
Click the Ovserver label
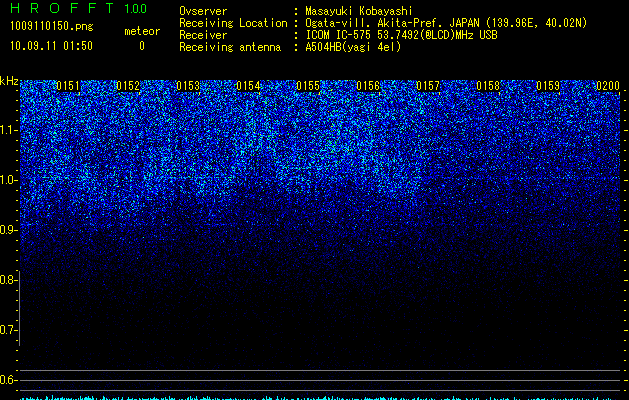[x=203, y=11]
